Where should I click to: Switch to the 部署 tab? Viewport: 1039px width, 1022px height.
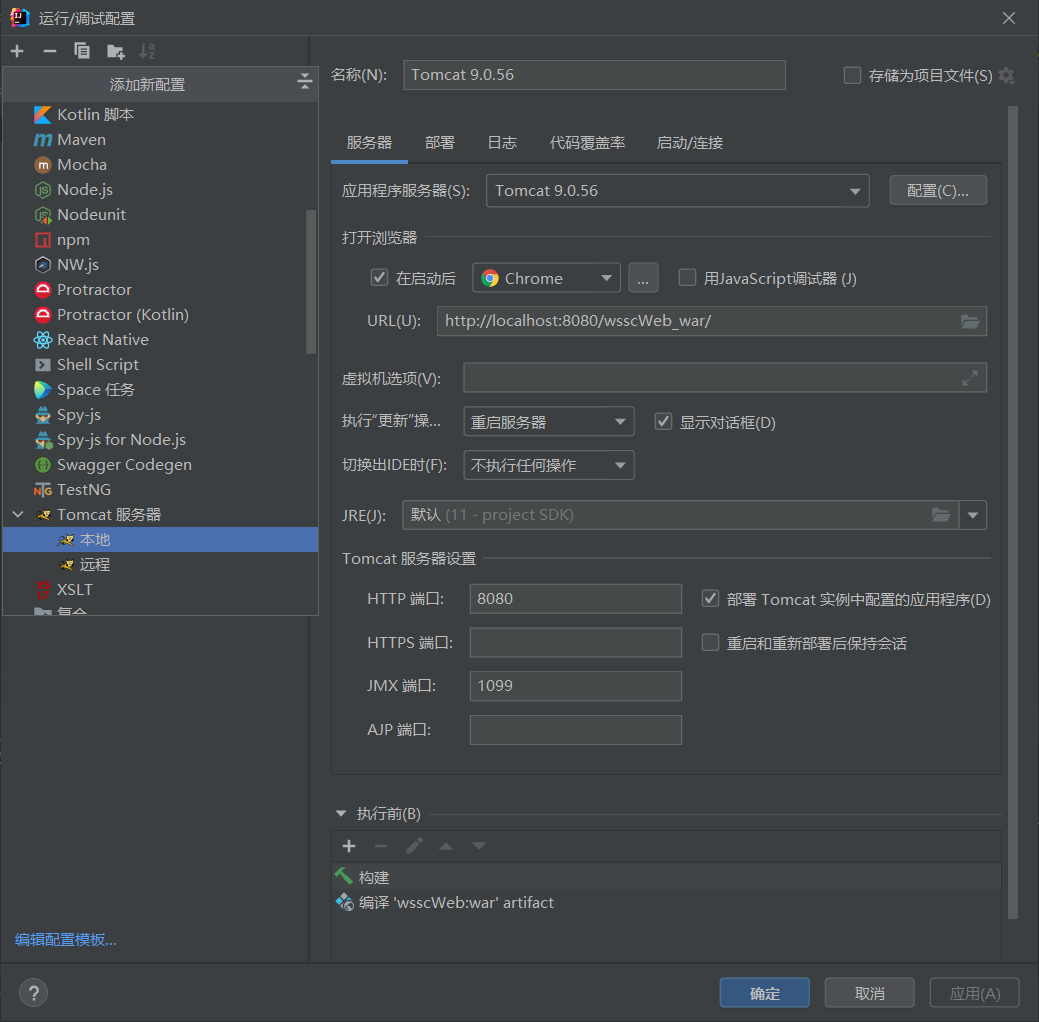click(439, 142)
